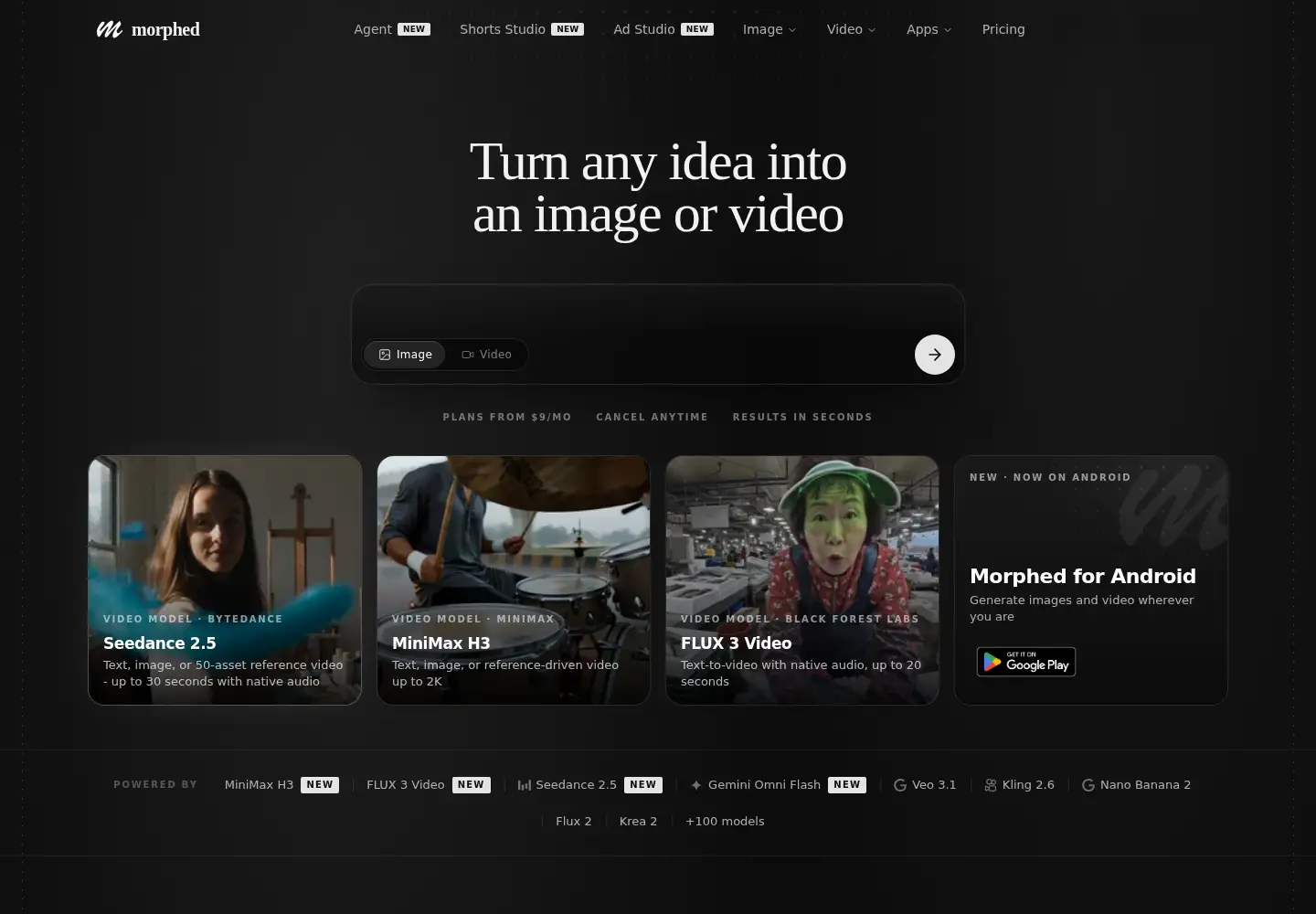
Task: Click the Flux 2 model link
Action: pos(574,822)
